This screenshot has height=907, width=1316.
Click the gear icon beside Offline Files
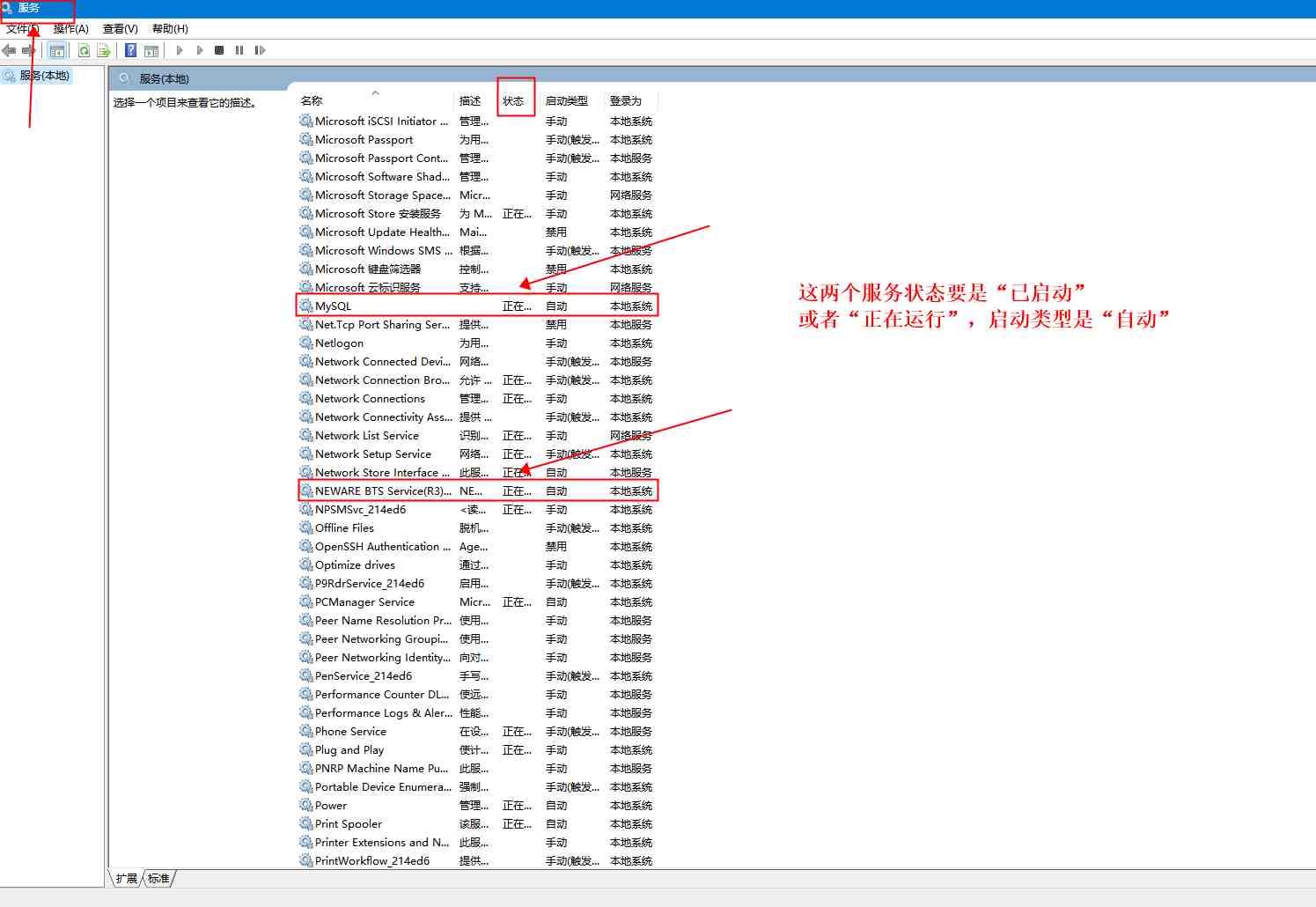(x=306, y=527)
